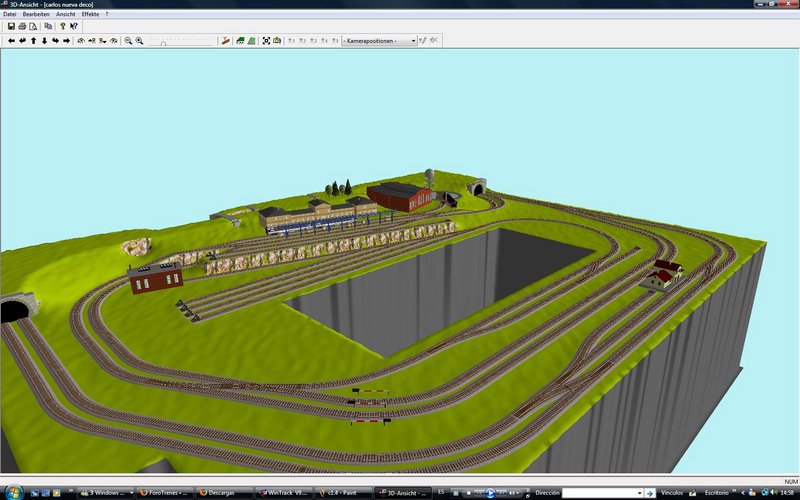Click the camera snapshot icon
The width and height of the screenshot is (800, 500).
tap(277, 41)
